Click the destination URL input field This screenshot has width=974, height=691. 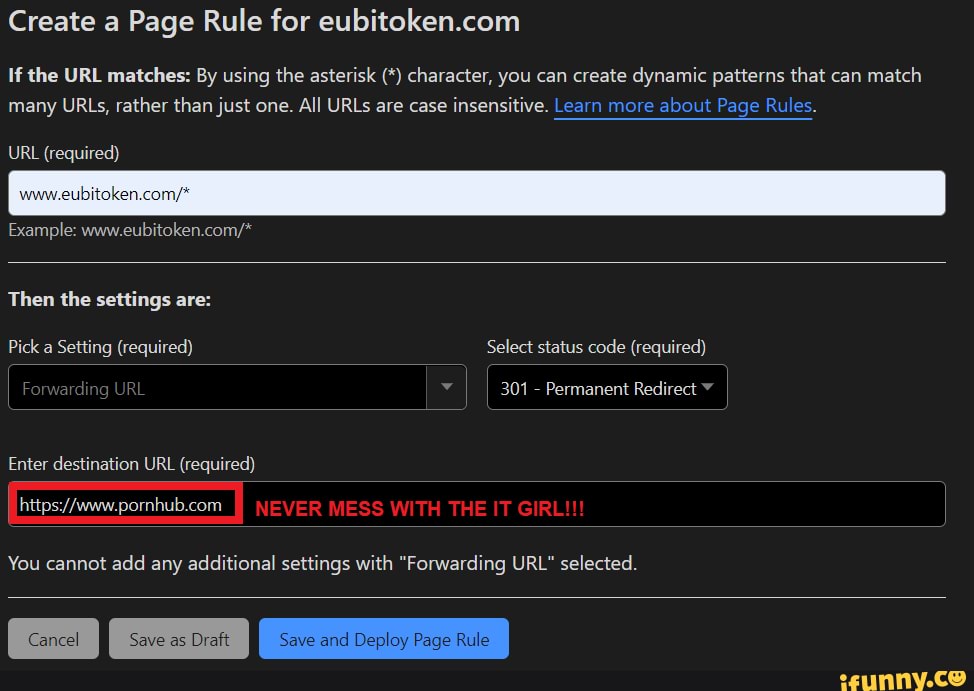click(x=600, y=504)
